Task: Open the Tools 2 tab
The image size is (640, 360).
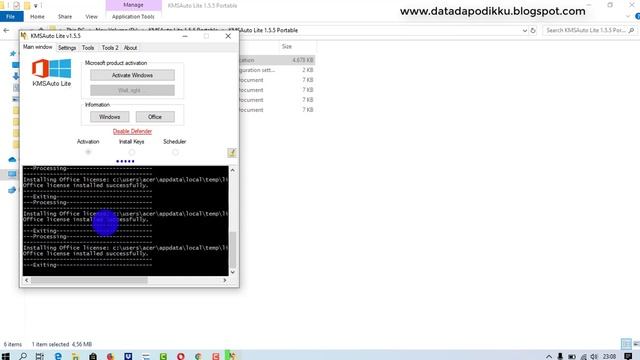Action: pos(110,48)
